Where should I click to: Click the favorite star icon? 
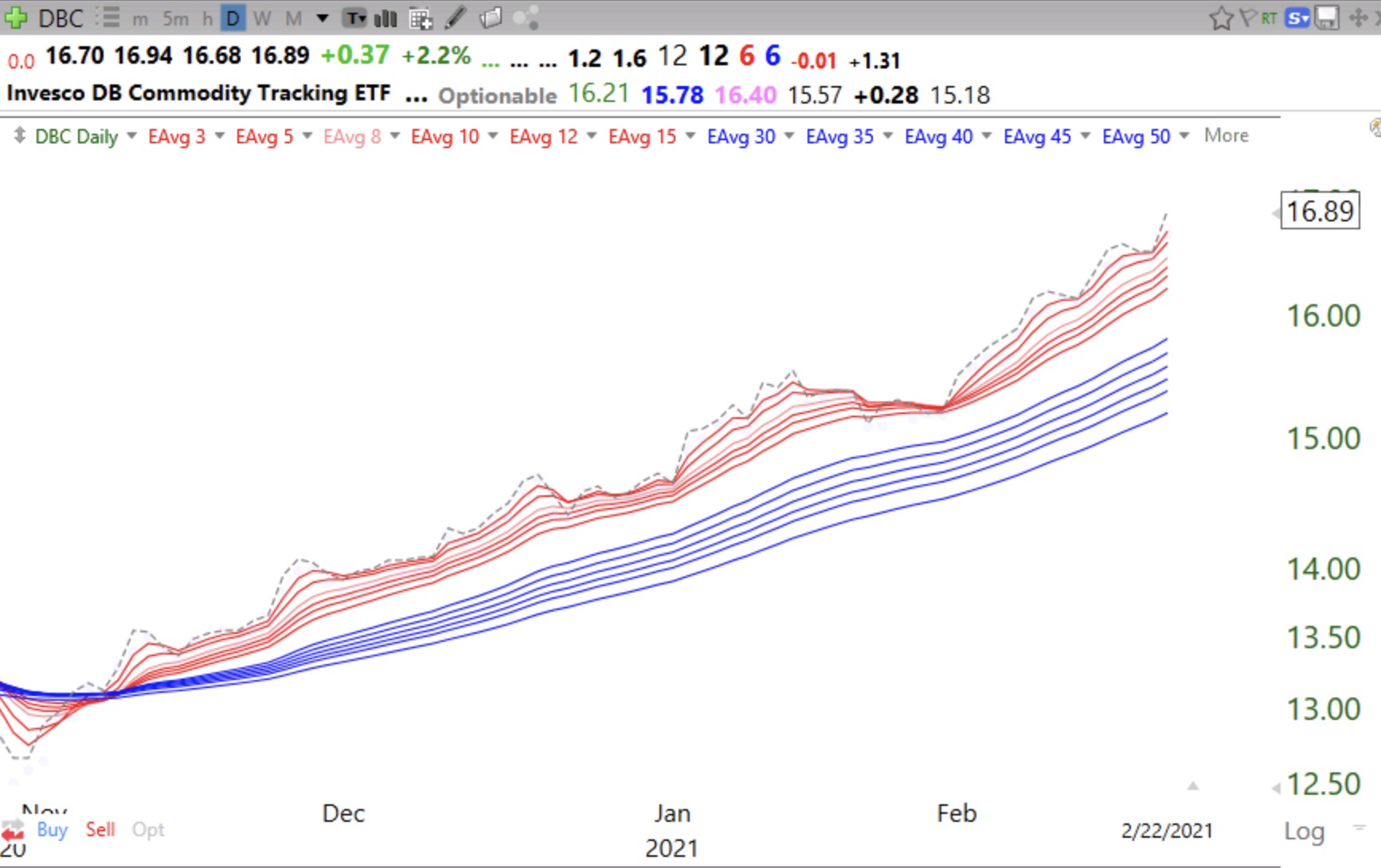[x=1221, y=18]
